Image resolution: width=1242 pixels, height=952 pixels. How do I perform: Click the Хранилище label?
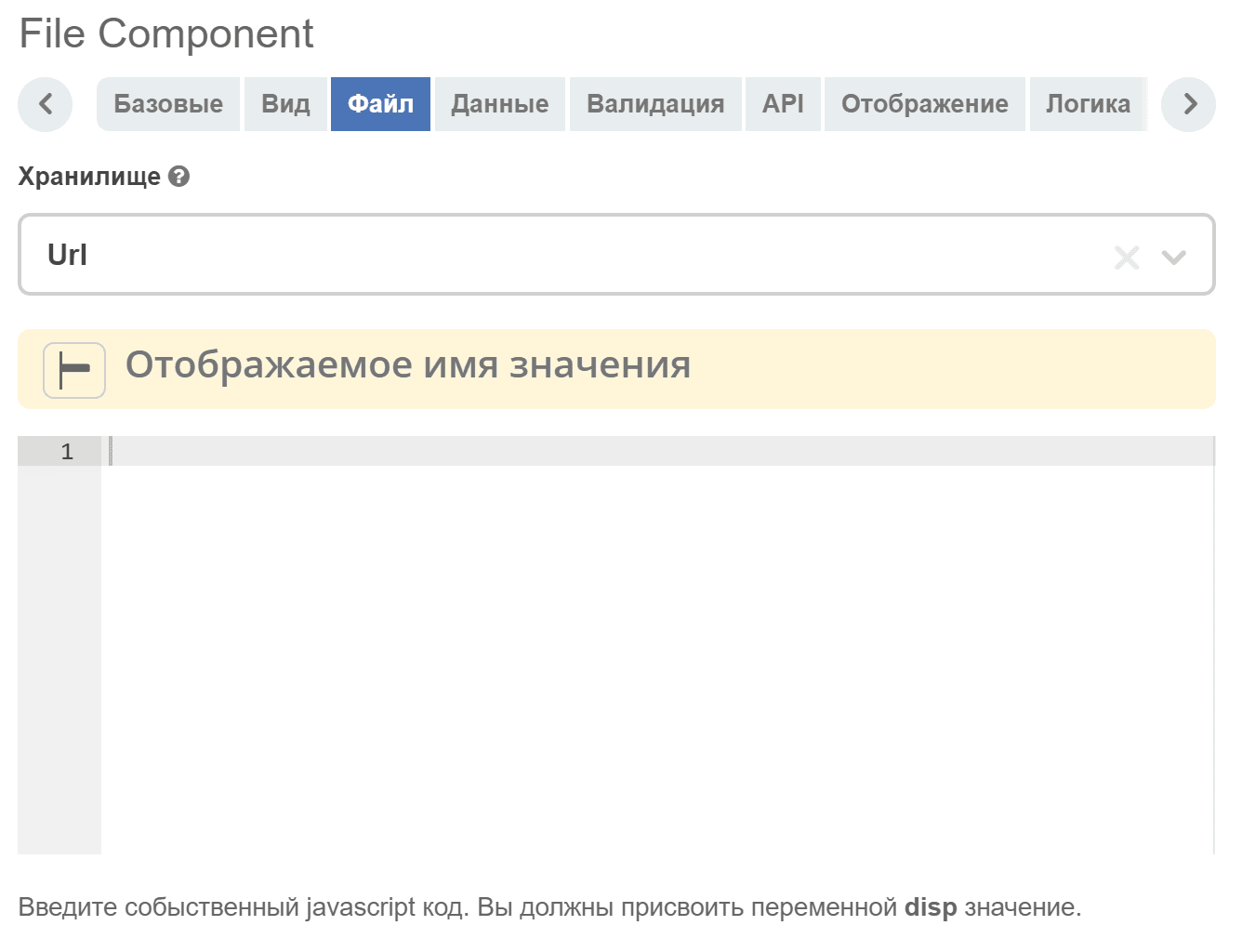click(89, 176)
